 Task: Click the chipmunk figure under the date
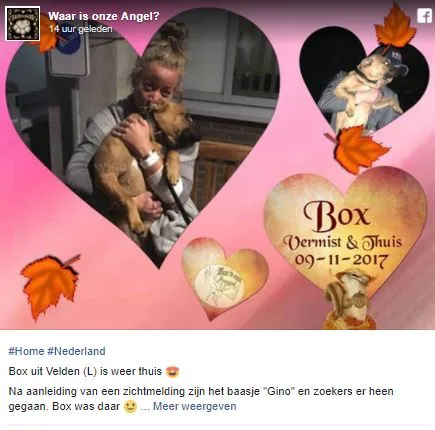[350, 300]
